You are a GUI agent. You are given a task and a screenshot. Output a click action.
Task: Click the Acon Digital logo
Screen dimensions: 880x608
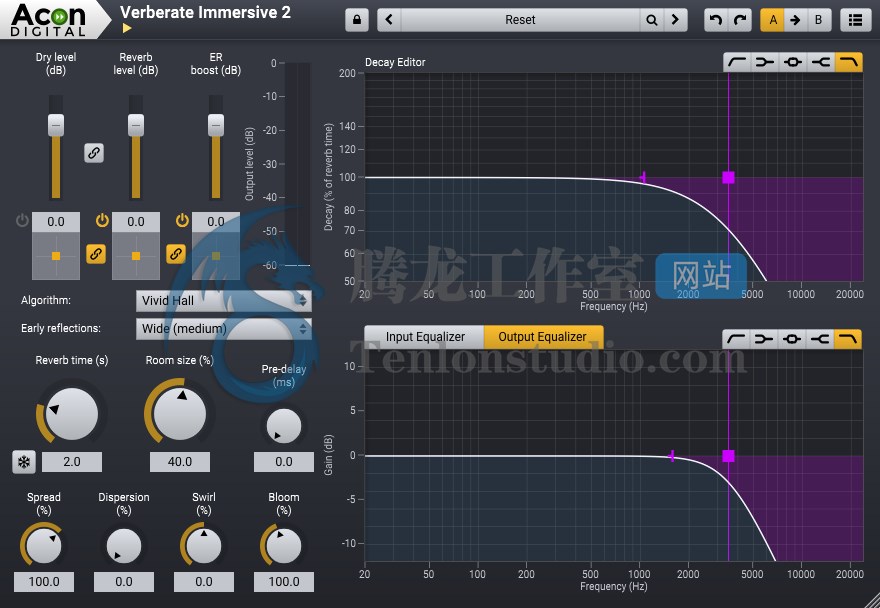pos(49,20)
